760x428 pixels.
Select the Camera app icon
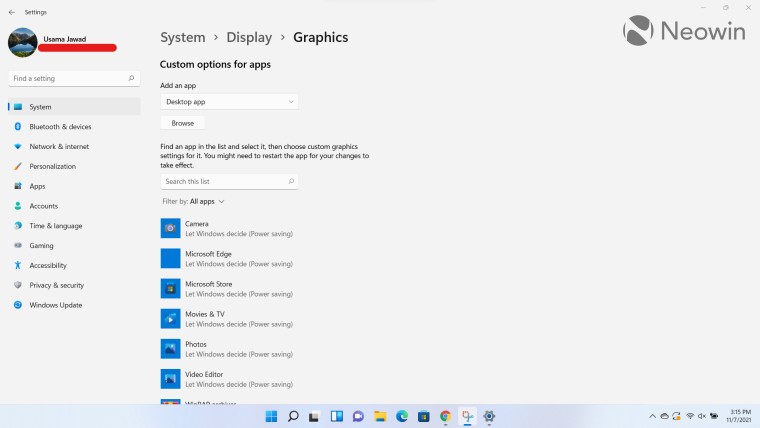click(x=171, y=228)
